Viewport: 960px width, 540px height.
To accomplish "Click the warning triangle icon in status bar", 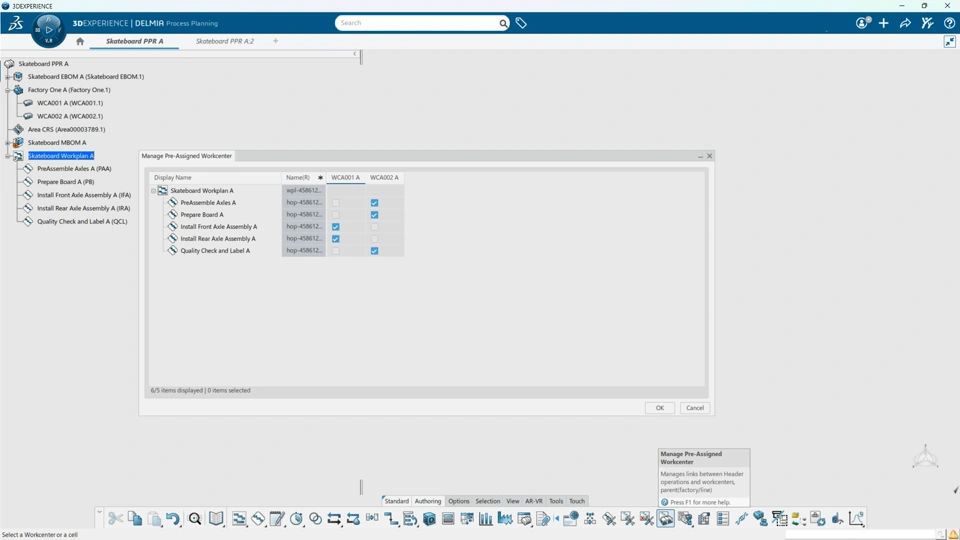I will [953, 534].
